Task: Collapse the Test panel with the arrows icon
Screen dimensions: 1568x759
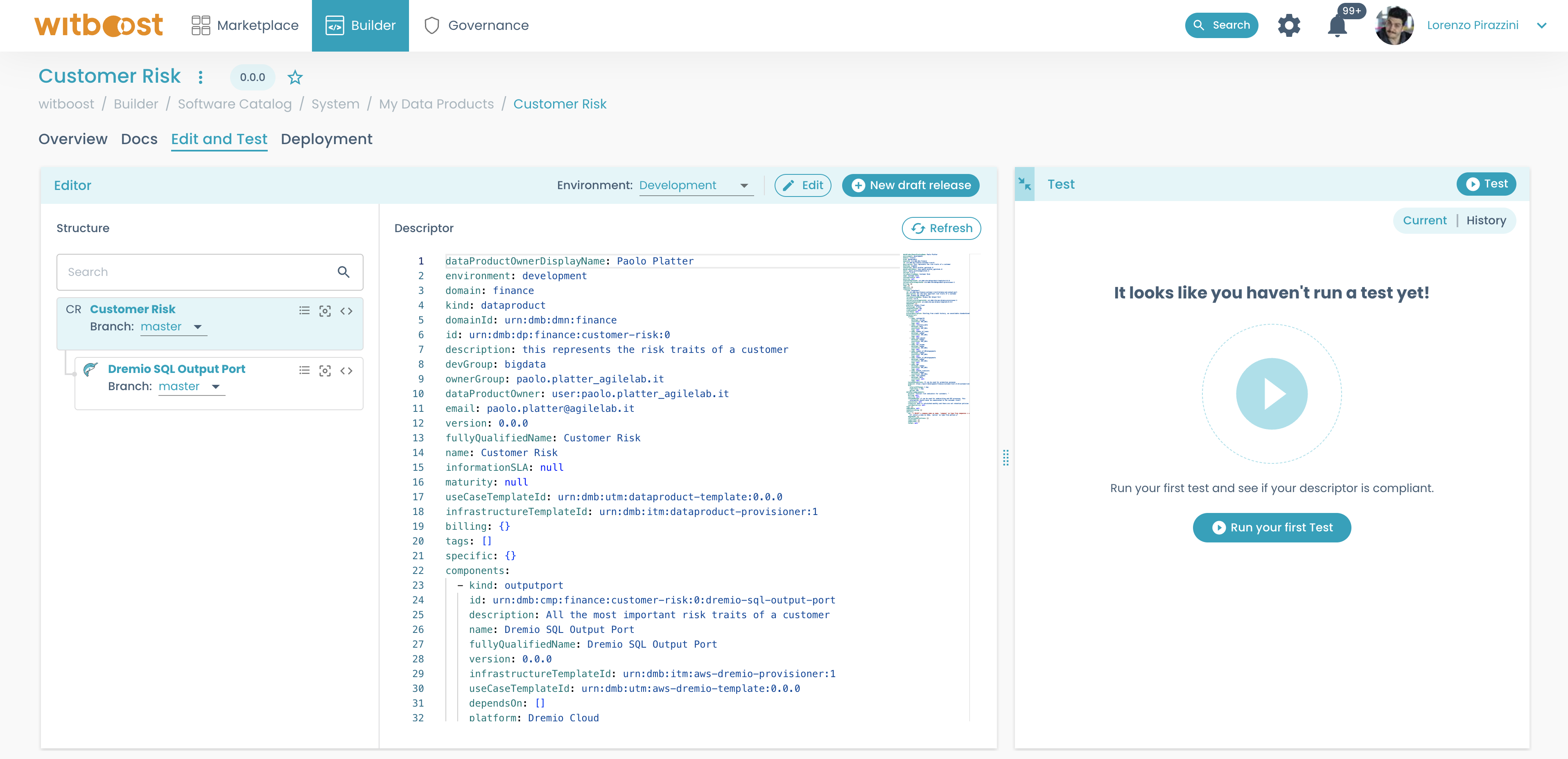Action: click(1025, 184)
